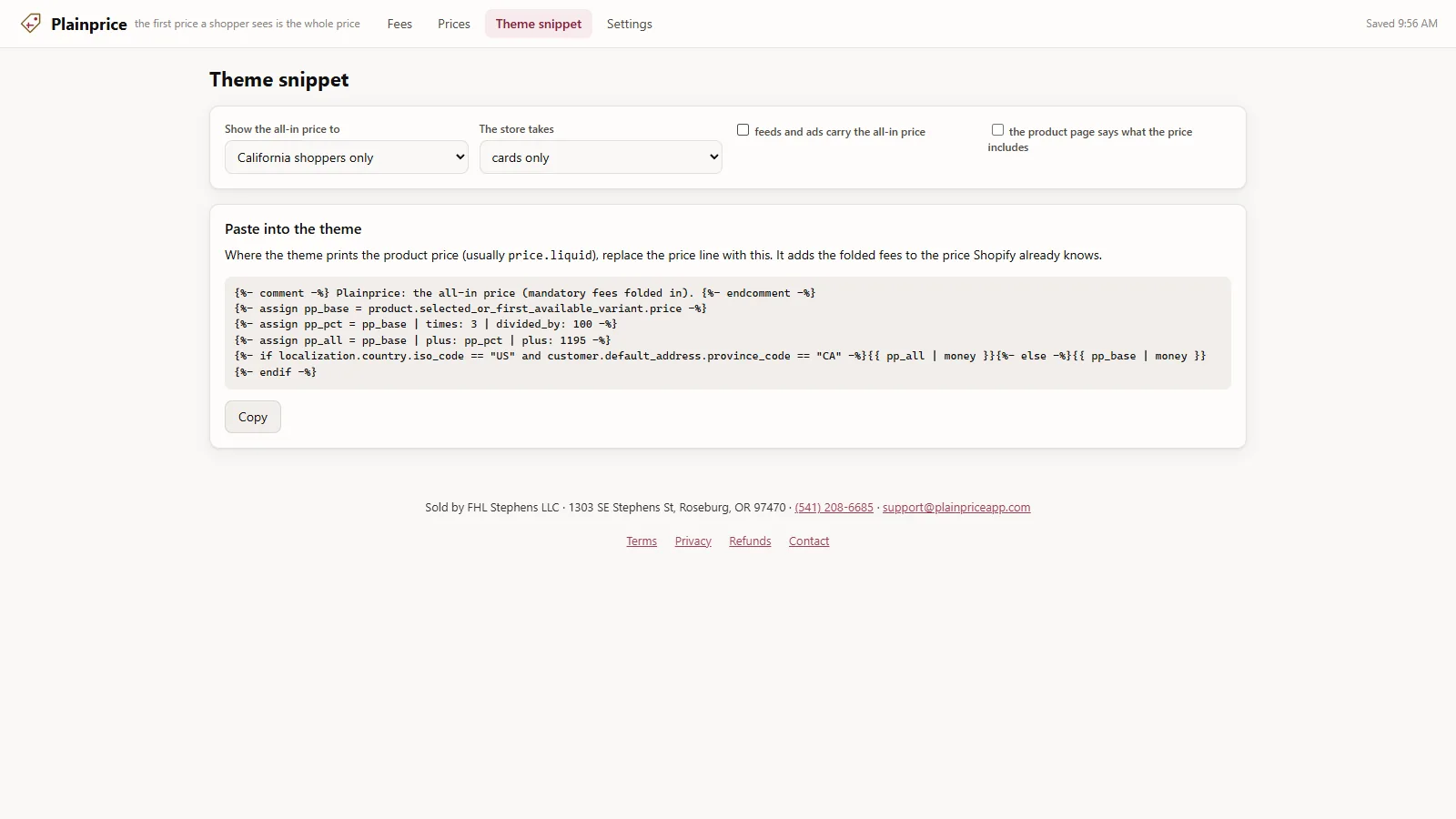Click the Plainprice brand name
Screen dimensions: 1456x819
pos(89,24)
